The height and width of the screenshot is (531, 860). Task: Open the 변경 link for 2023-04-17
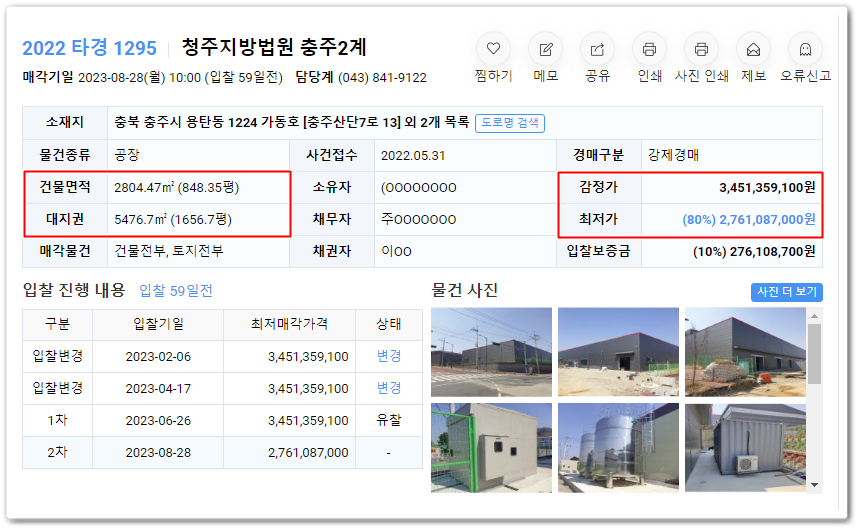tap(389, 388)
